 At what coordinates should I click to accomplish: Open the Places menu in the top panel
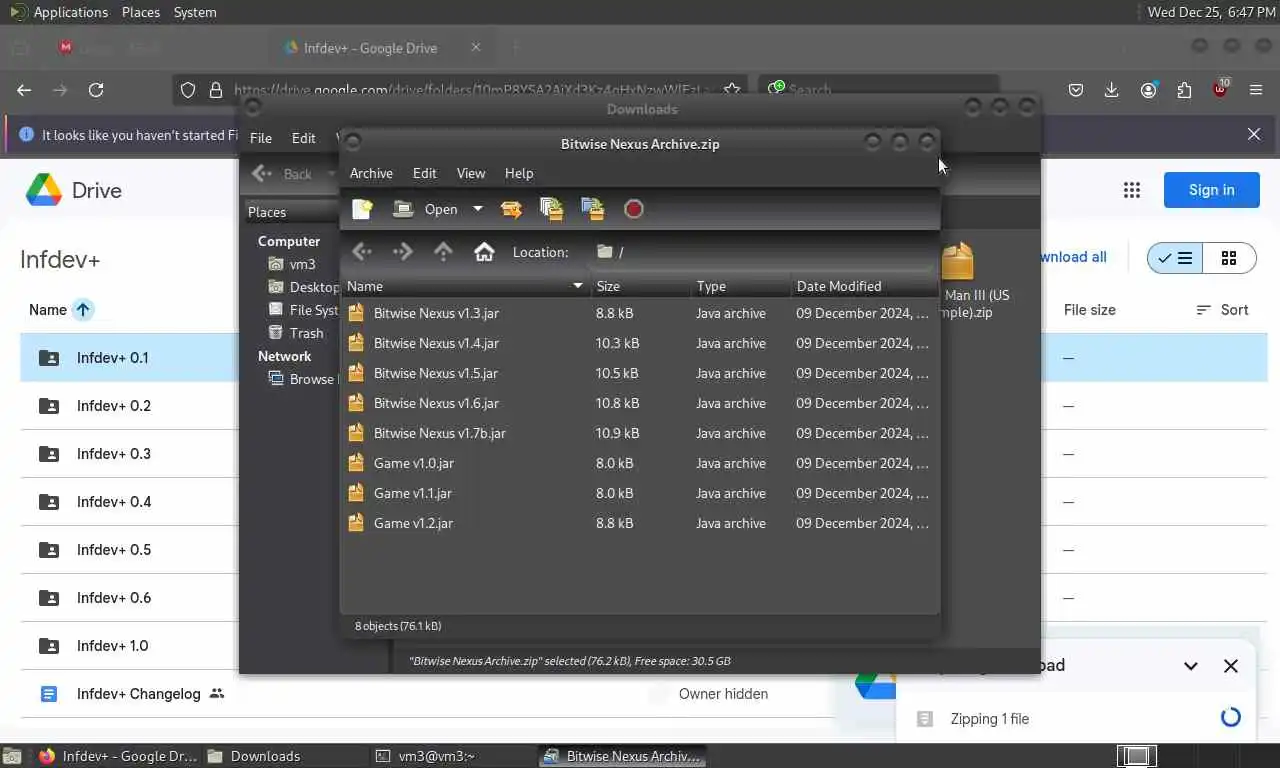[141, 12]
